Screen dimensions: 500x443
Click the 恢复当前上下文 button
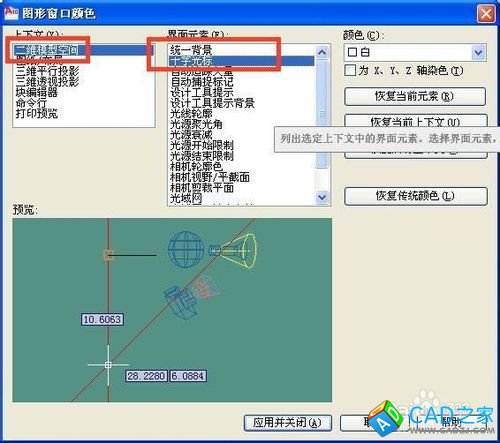416,121
